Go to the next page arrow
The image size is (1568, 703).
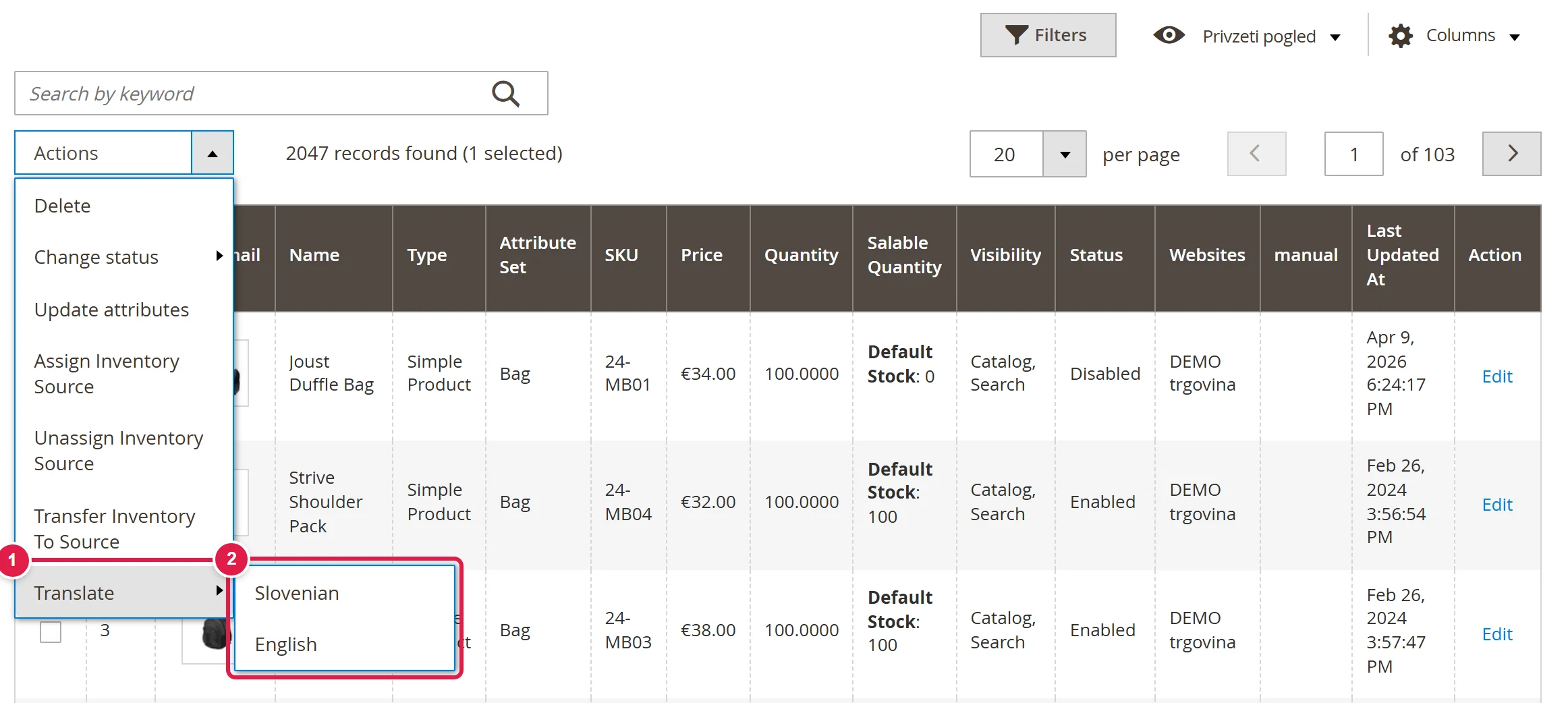1511,154
